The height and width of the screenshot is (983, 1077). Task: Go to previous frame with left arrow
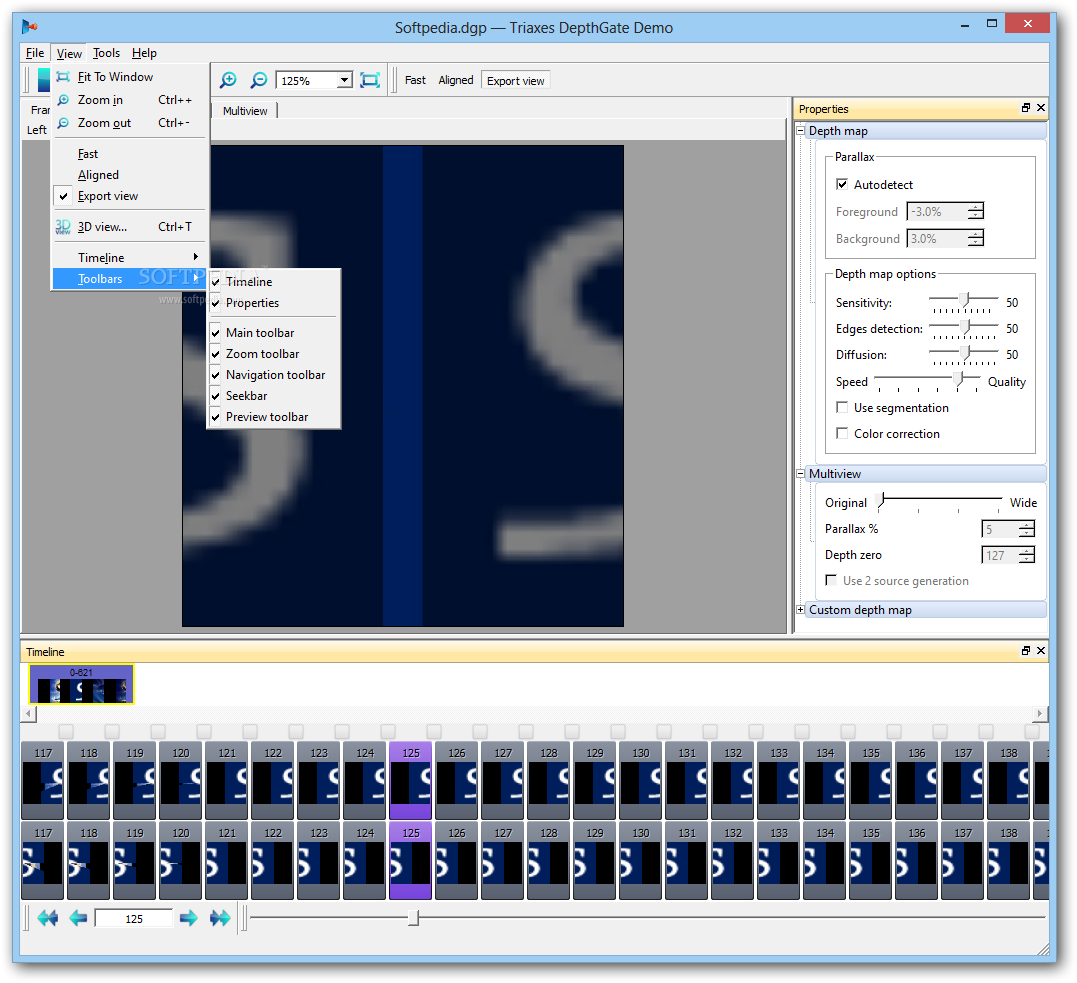[x=78, y=918]
